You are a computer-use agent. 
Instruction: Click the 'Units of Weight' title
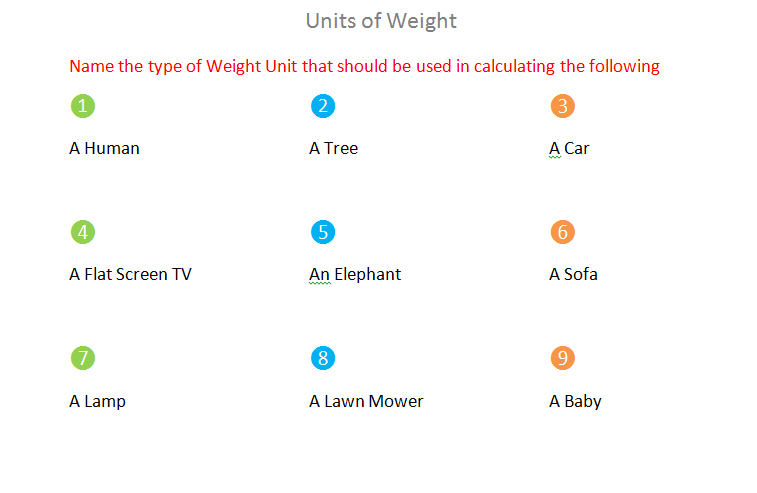tap(381, 21)
